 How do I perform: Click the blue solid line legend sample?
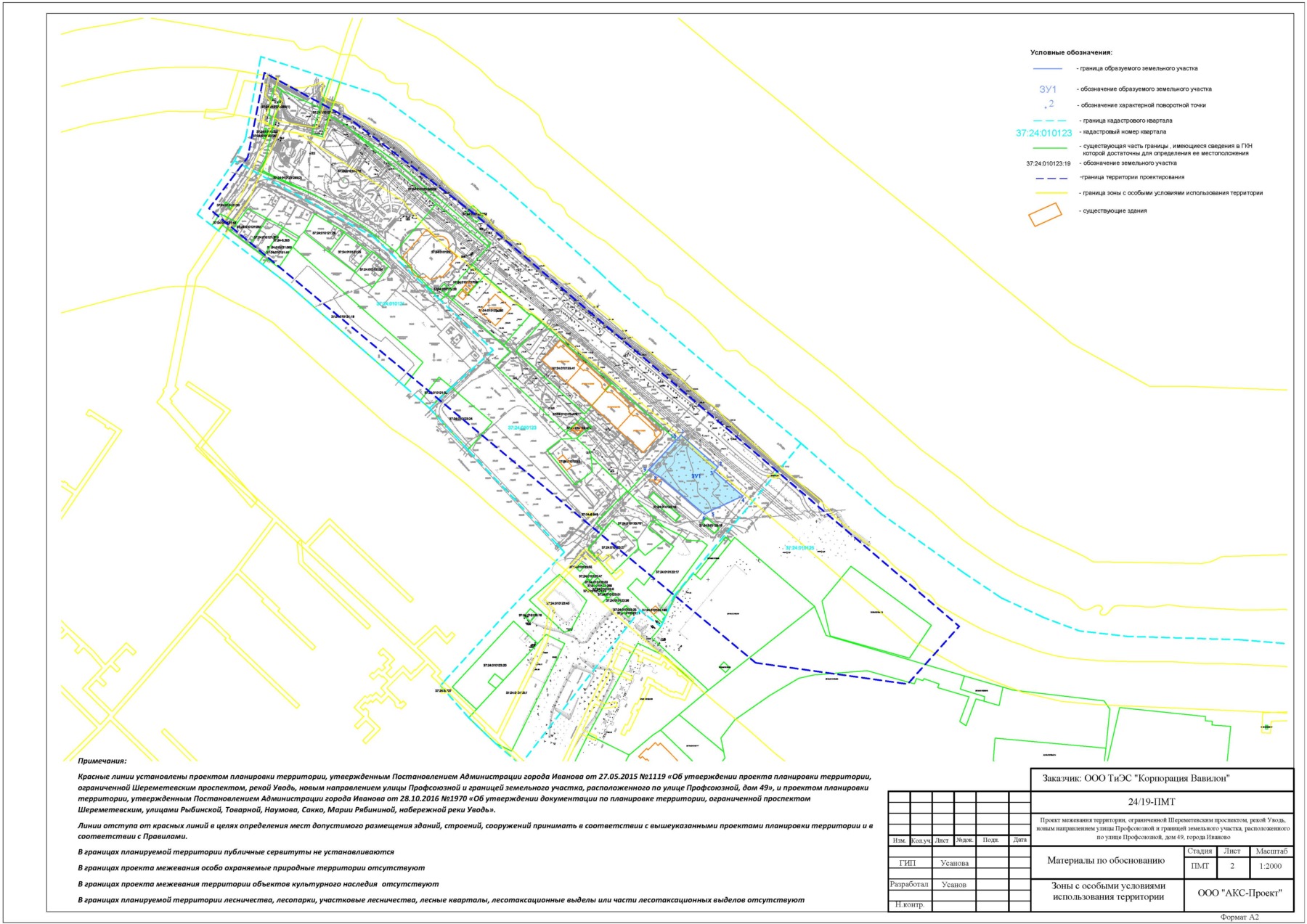(x=1047, y=69)
